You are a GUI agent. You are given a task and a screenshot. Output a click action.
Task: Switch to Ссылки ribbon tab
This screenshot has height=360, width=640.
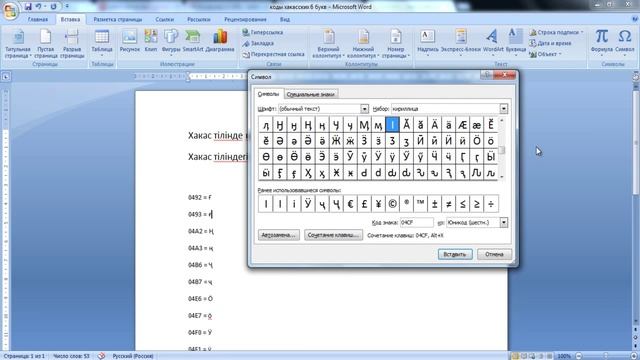pos(164,19)
